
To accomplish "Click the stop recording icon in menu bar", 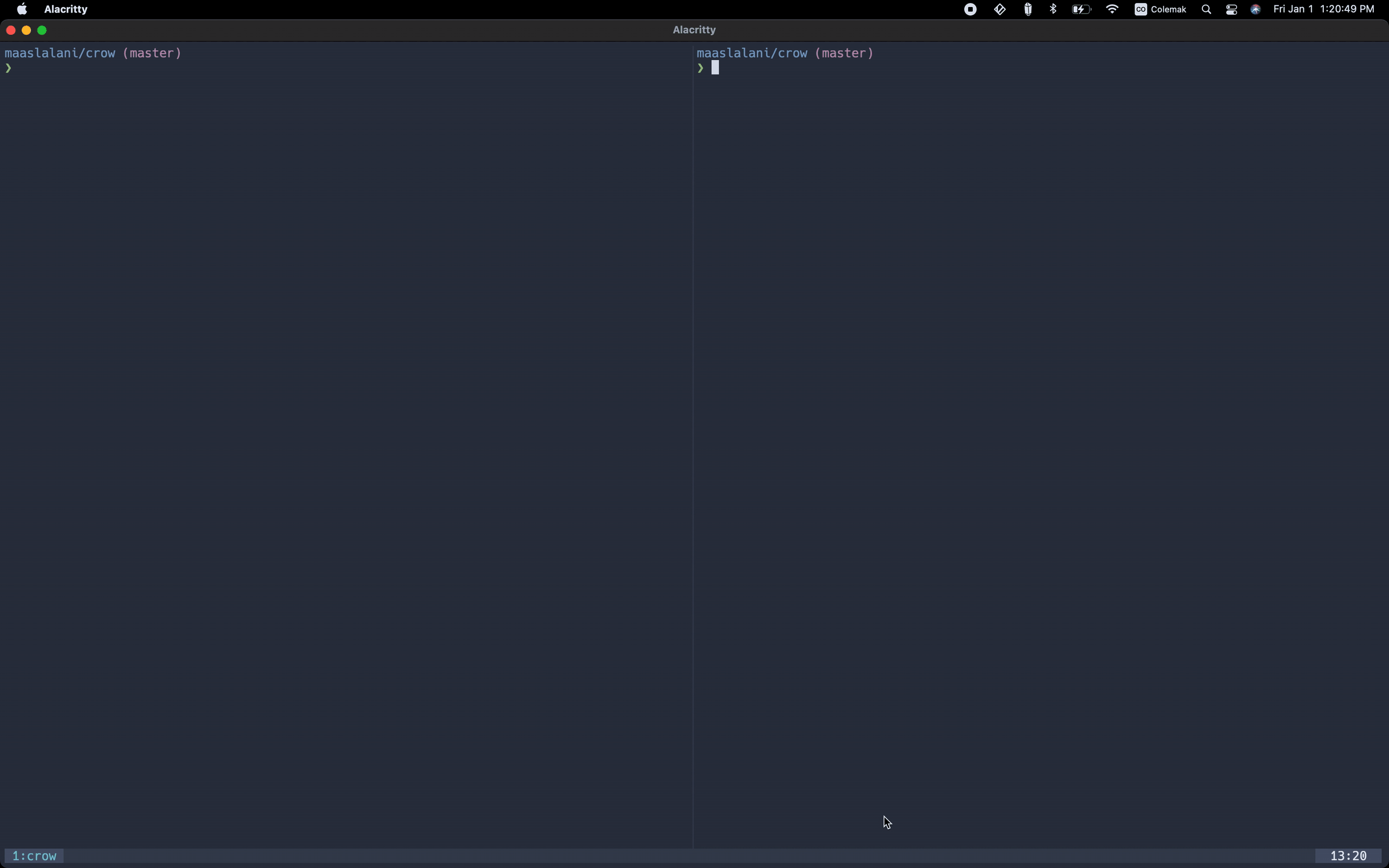I will pyautogui.click(x=970, y=9).
